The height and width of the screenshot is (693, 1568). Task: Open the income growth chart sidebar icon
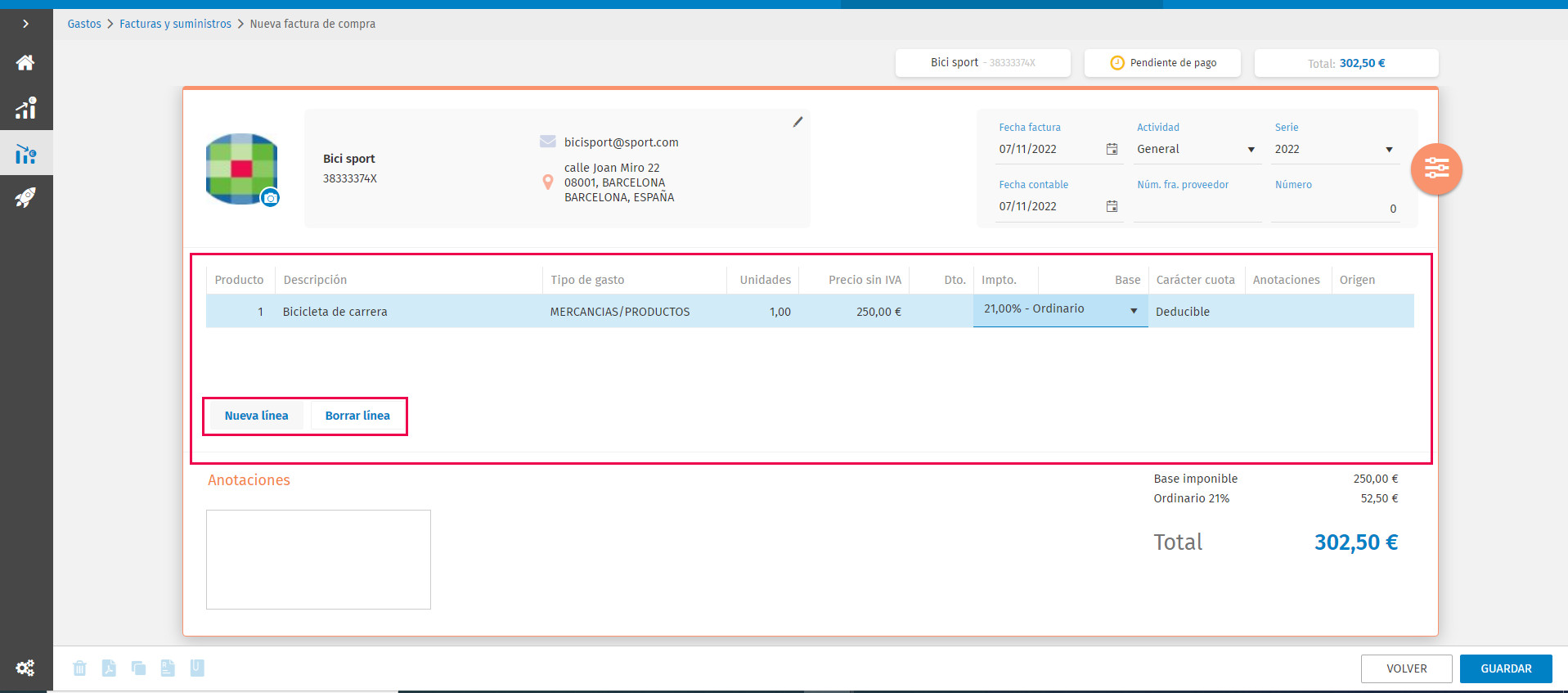click(26, 108)
